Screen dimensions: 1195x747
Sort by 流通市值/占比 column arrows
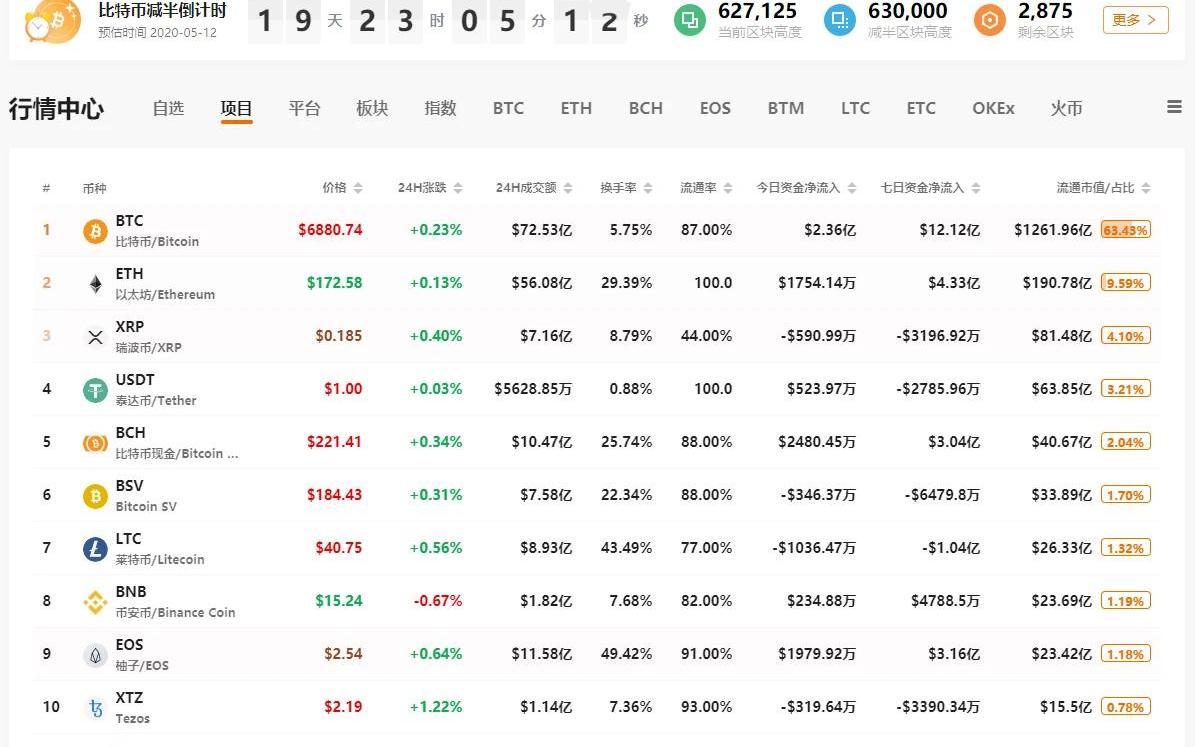coord(1146,188)
